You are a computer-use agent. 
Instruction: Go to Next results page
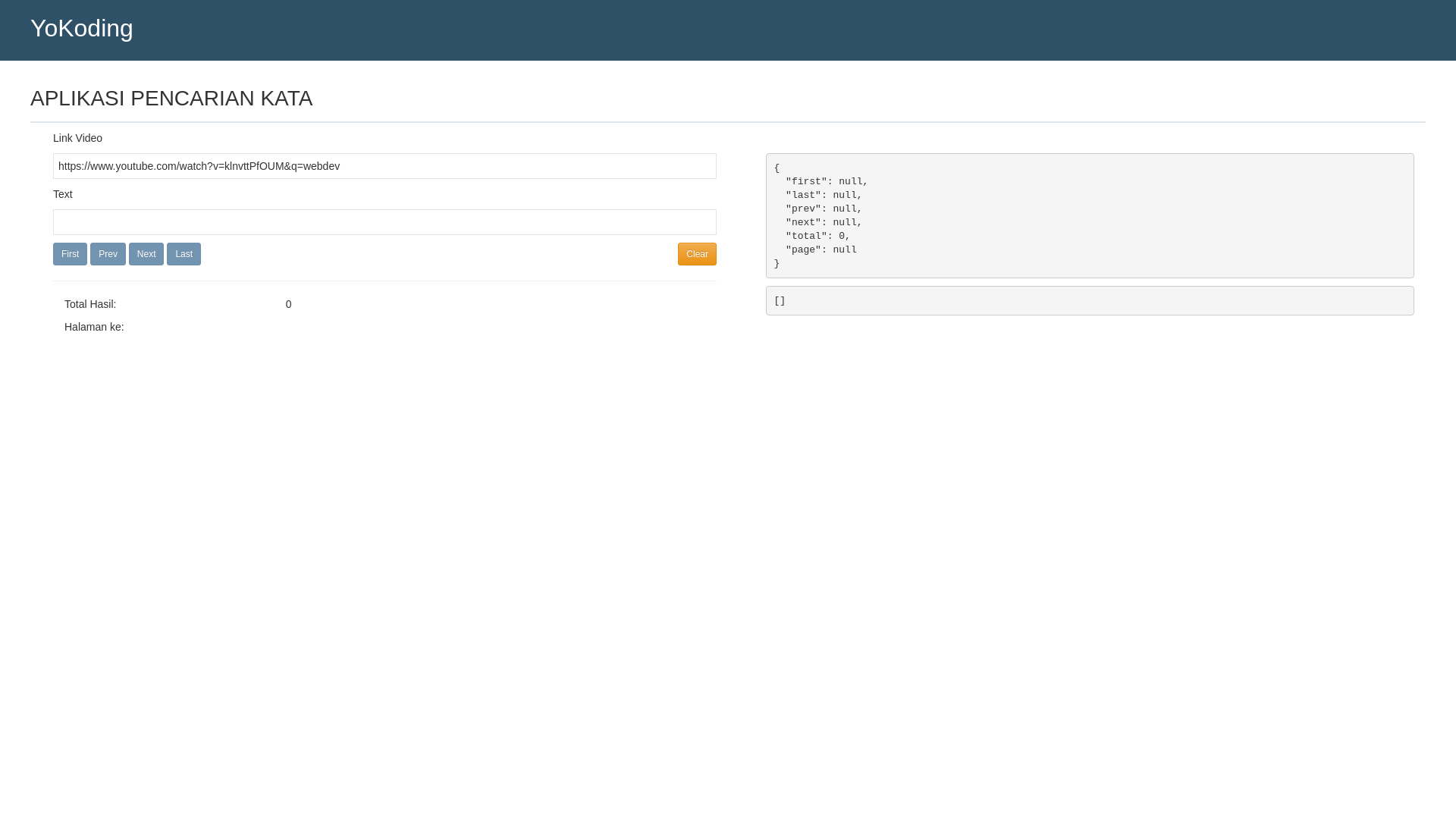pyautogui.click(x=146, y=254)
